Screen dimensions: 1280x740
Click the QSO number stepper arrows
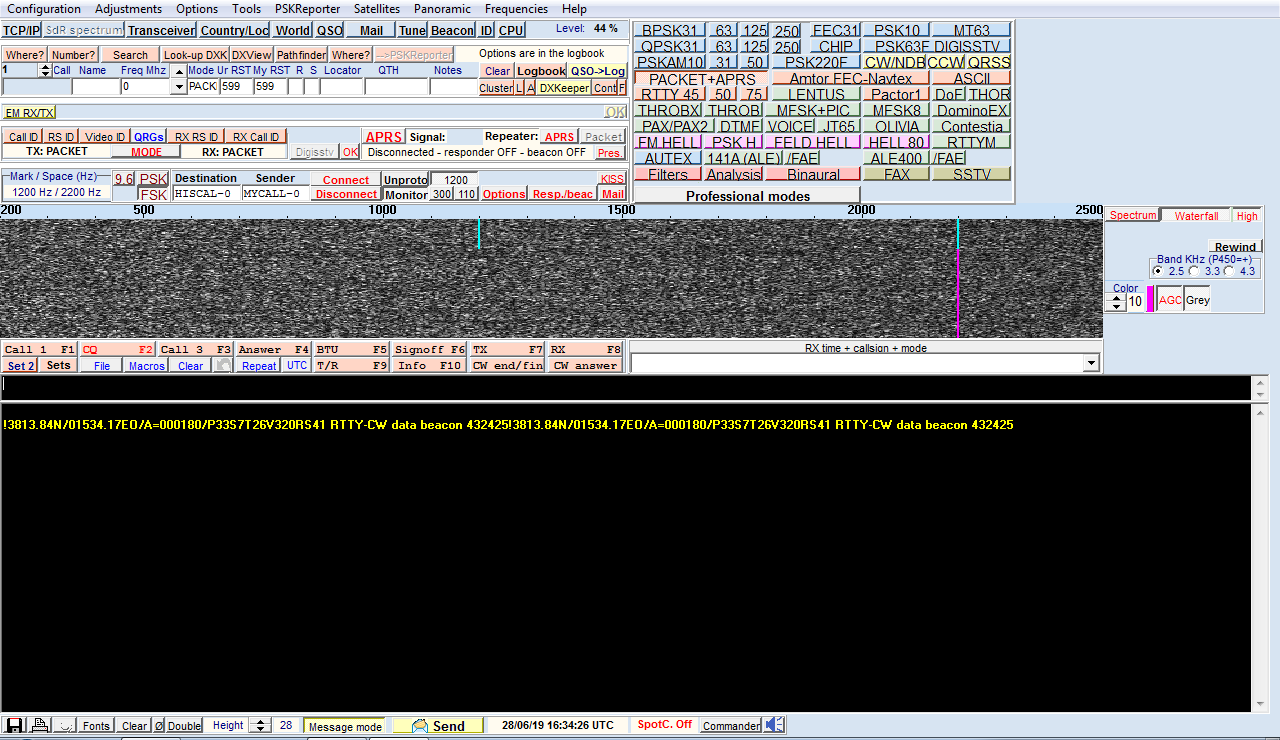point(45,70)
